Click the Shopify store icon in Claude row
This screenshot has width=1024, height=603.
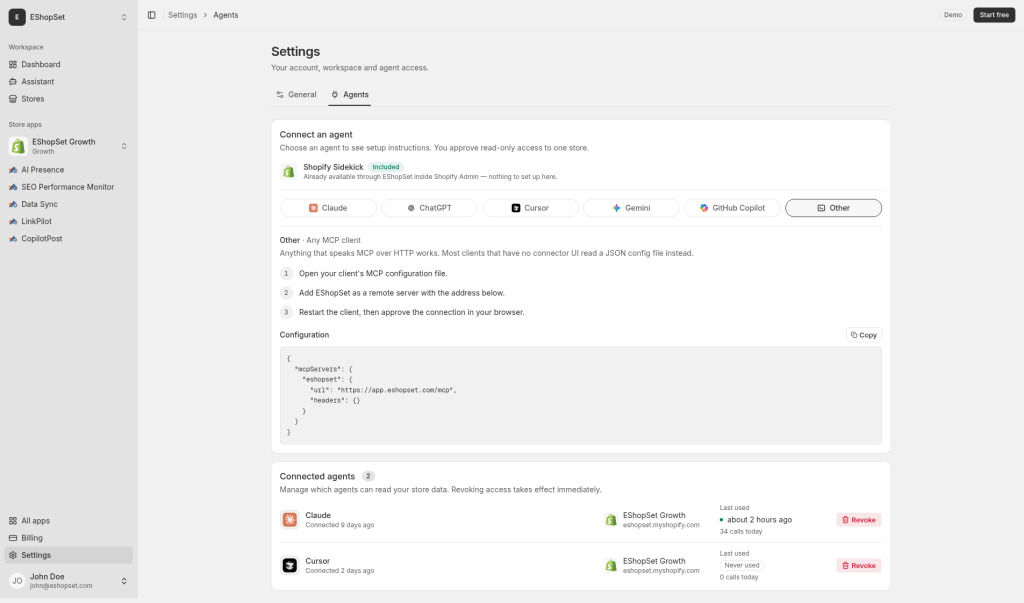(x=611, y=520)
